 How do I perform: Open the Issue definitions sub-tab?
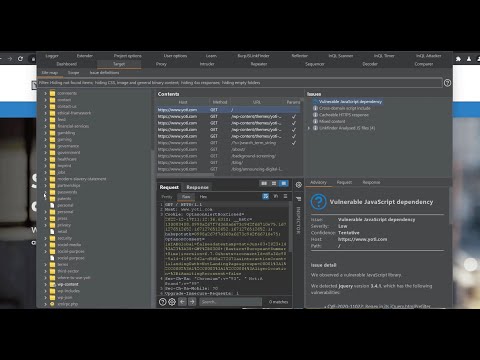pos(104,73)
